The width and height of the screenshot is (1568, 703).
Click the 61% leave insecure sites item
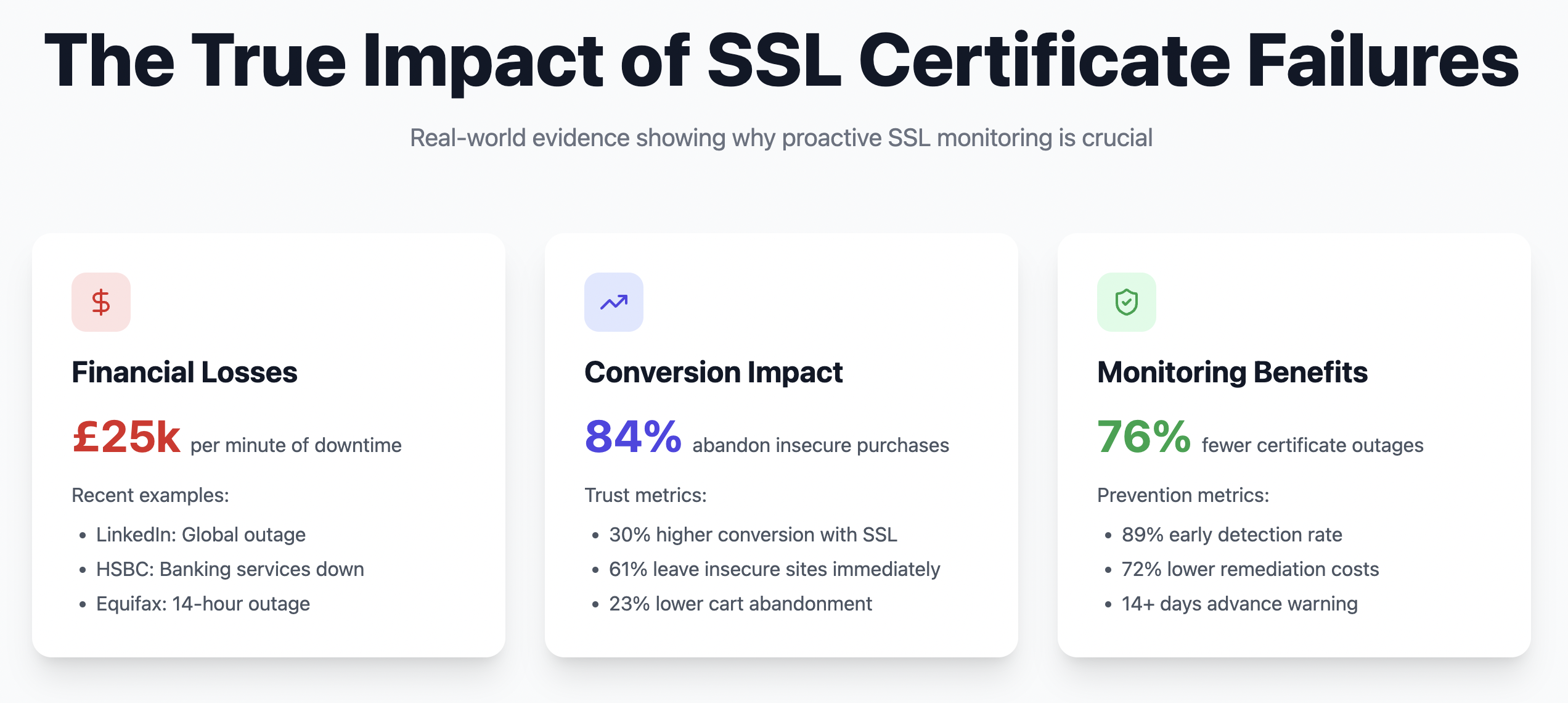[774, 569]
